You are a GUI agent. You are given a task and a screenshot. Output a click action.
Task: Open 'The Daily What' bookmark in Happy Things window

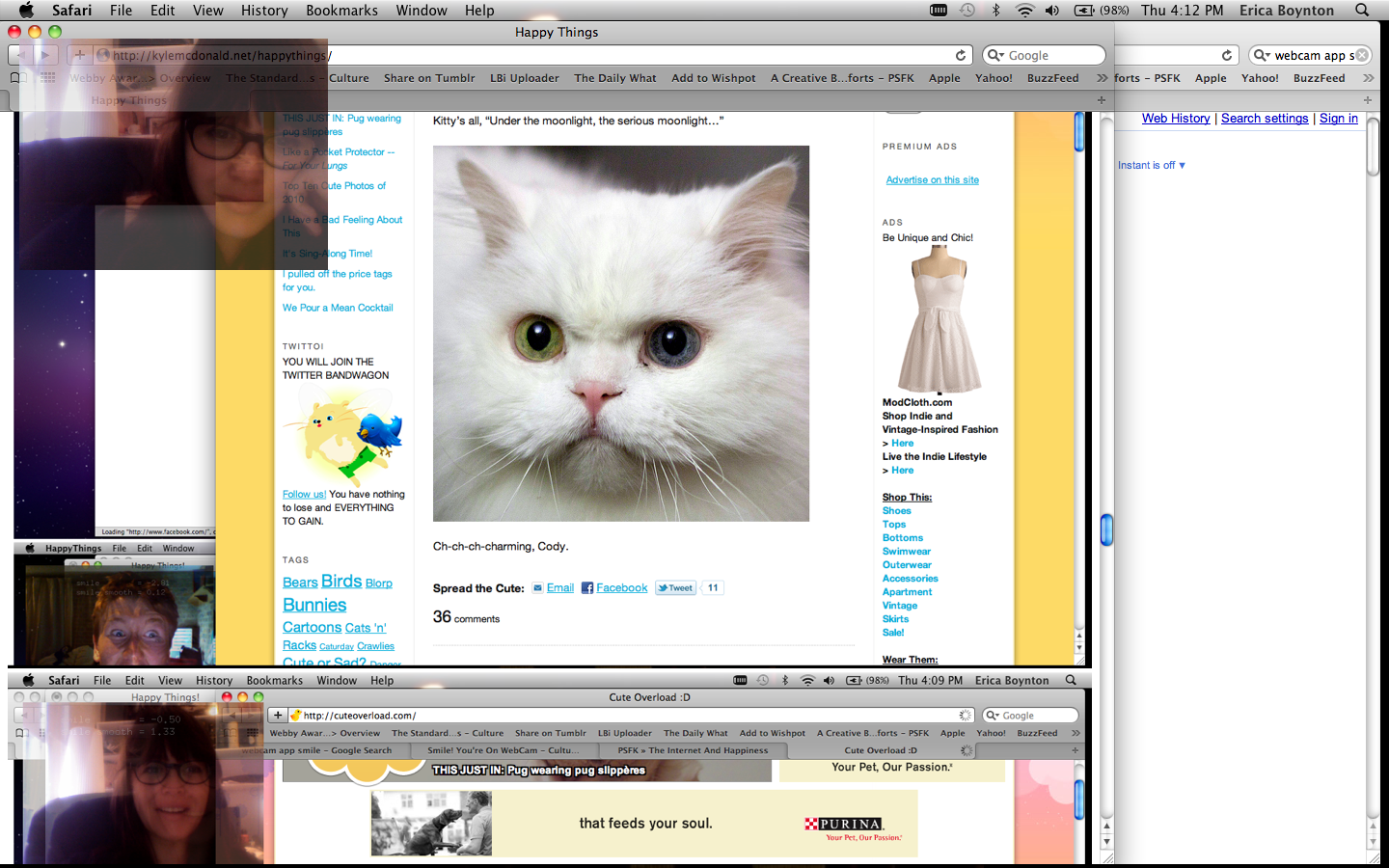[615, 78]
